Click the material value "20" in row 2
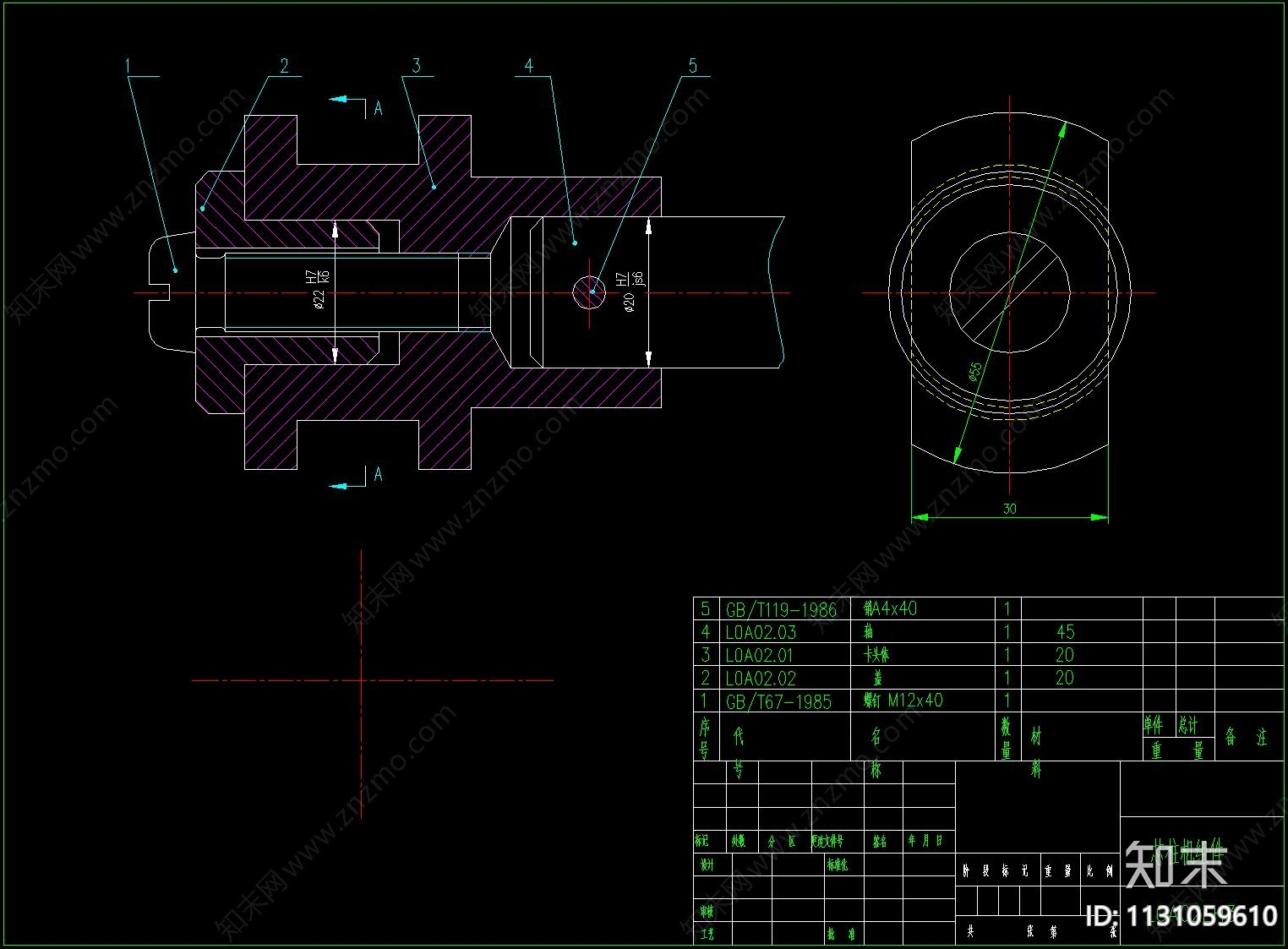This screenshot has width=1288, height=949. tap(1065, 678)
